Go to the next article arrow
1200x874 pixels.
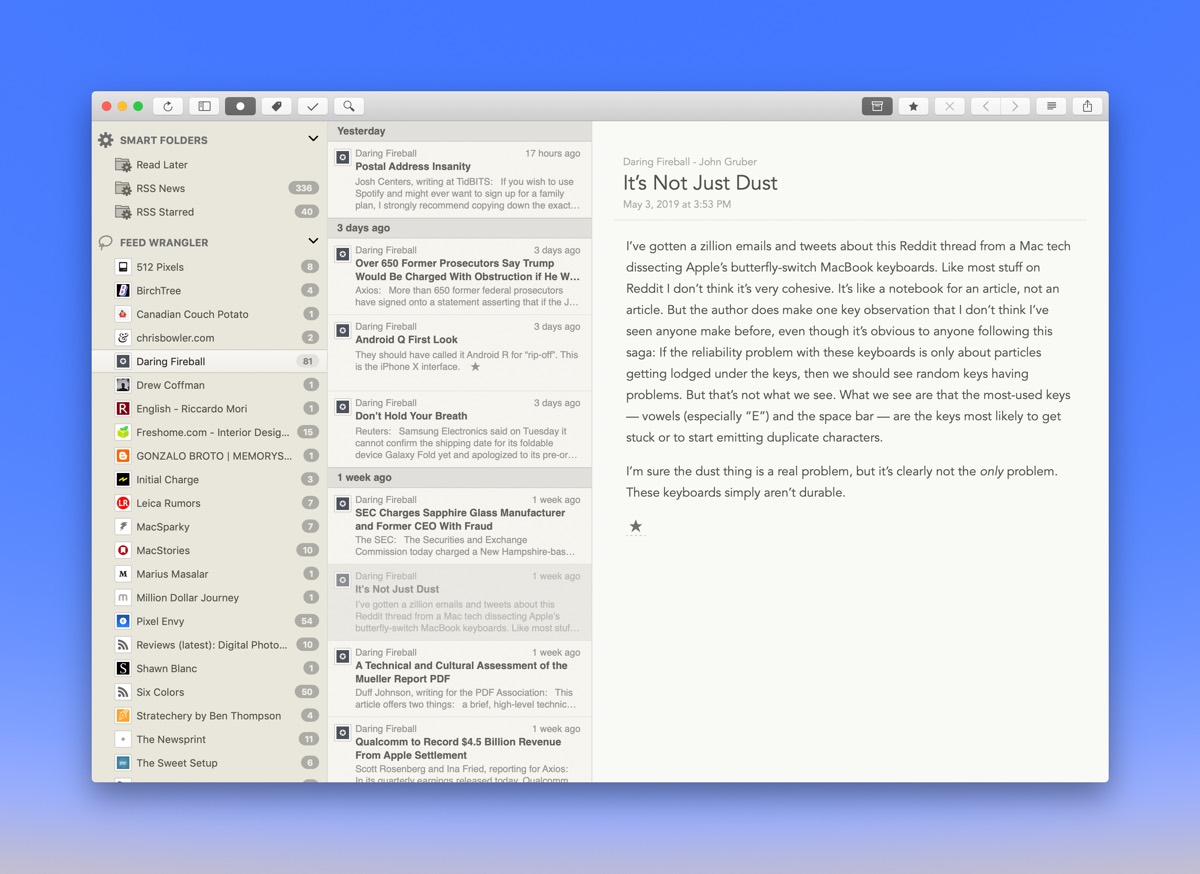tap(1016, 106)
